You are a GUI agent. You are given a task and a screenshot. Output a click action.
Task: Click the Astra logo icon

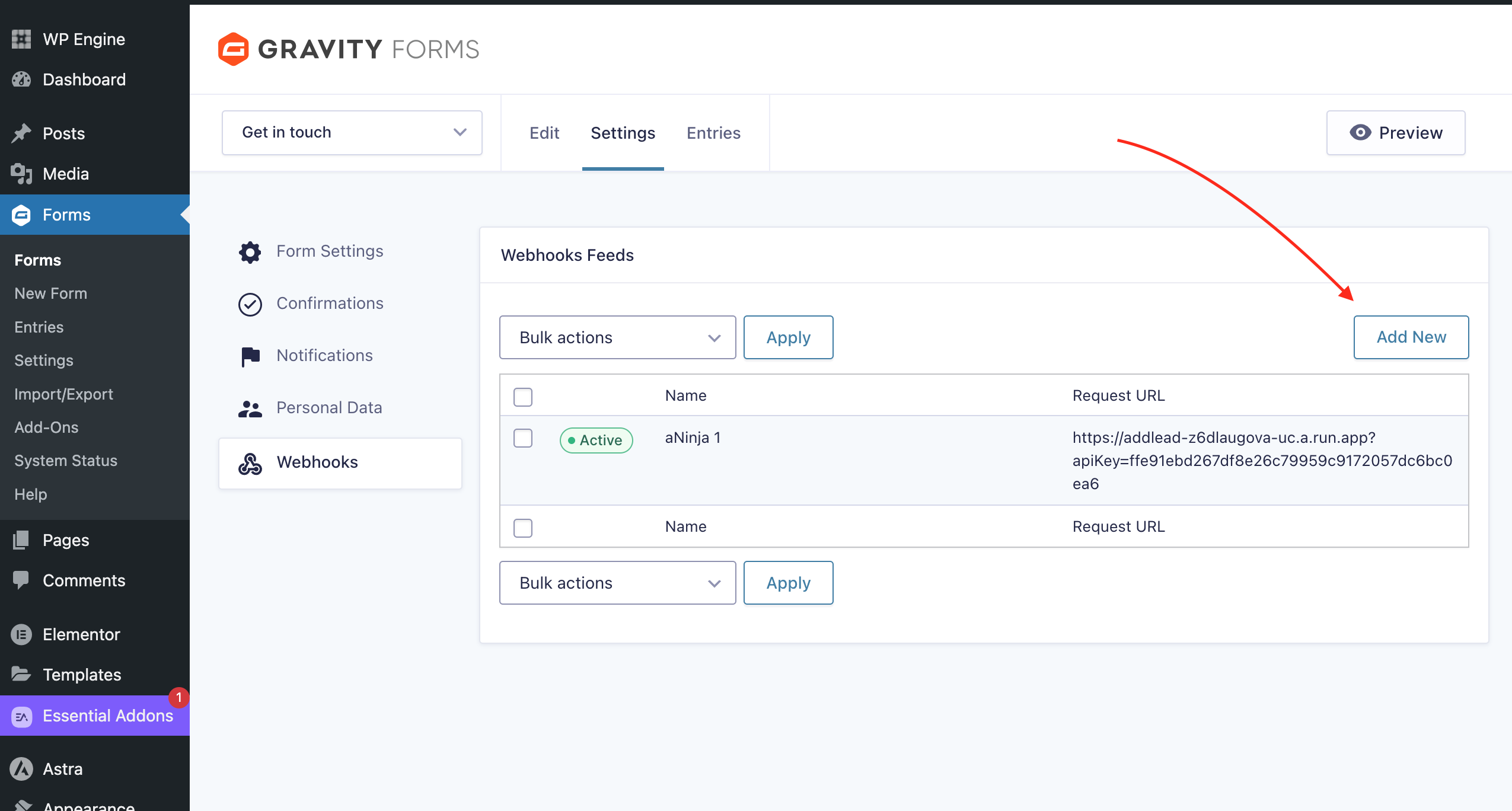21,769
